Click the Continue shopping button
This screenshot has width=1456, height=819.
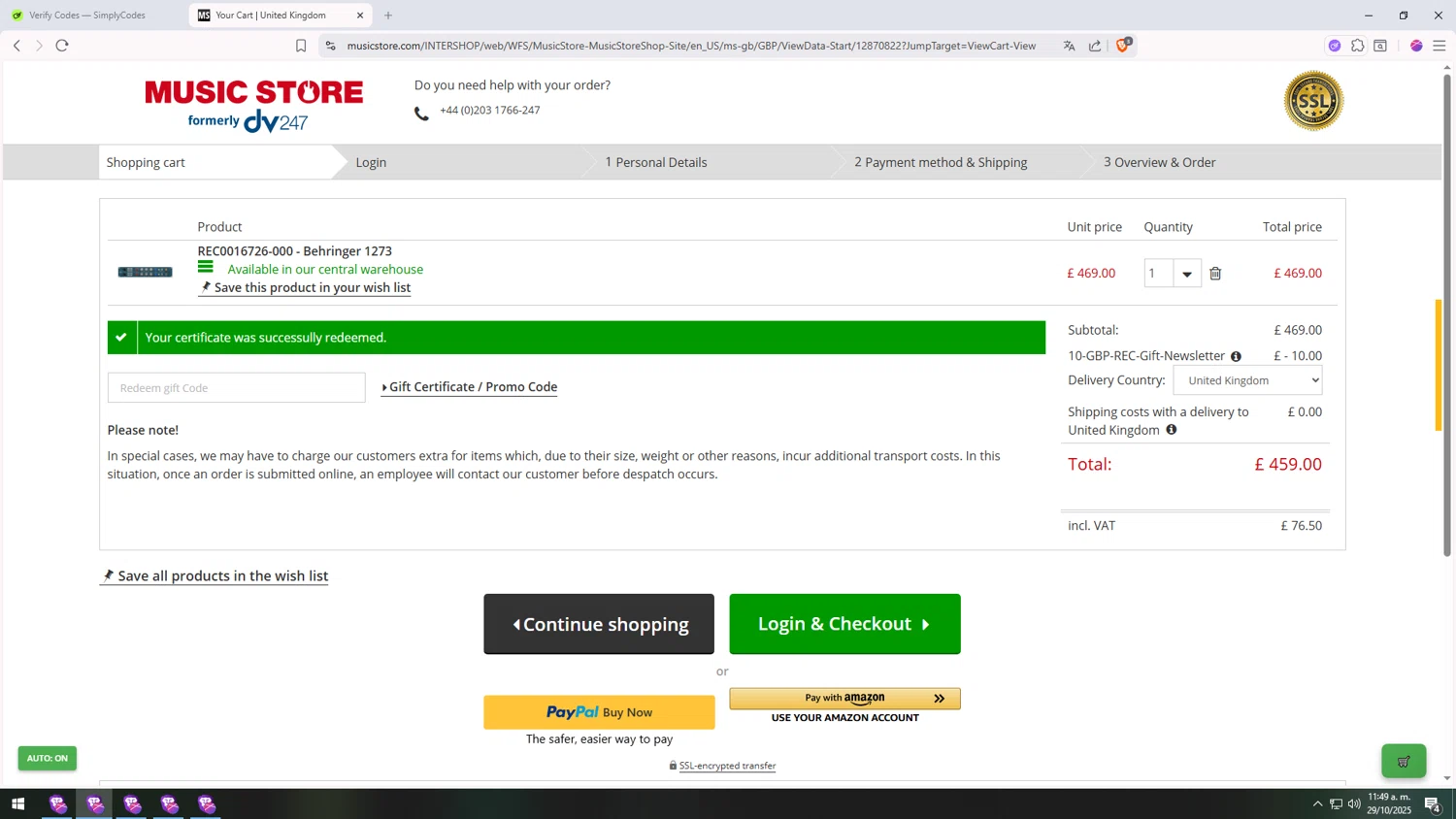pos(599,624)
